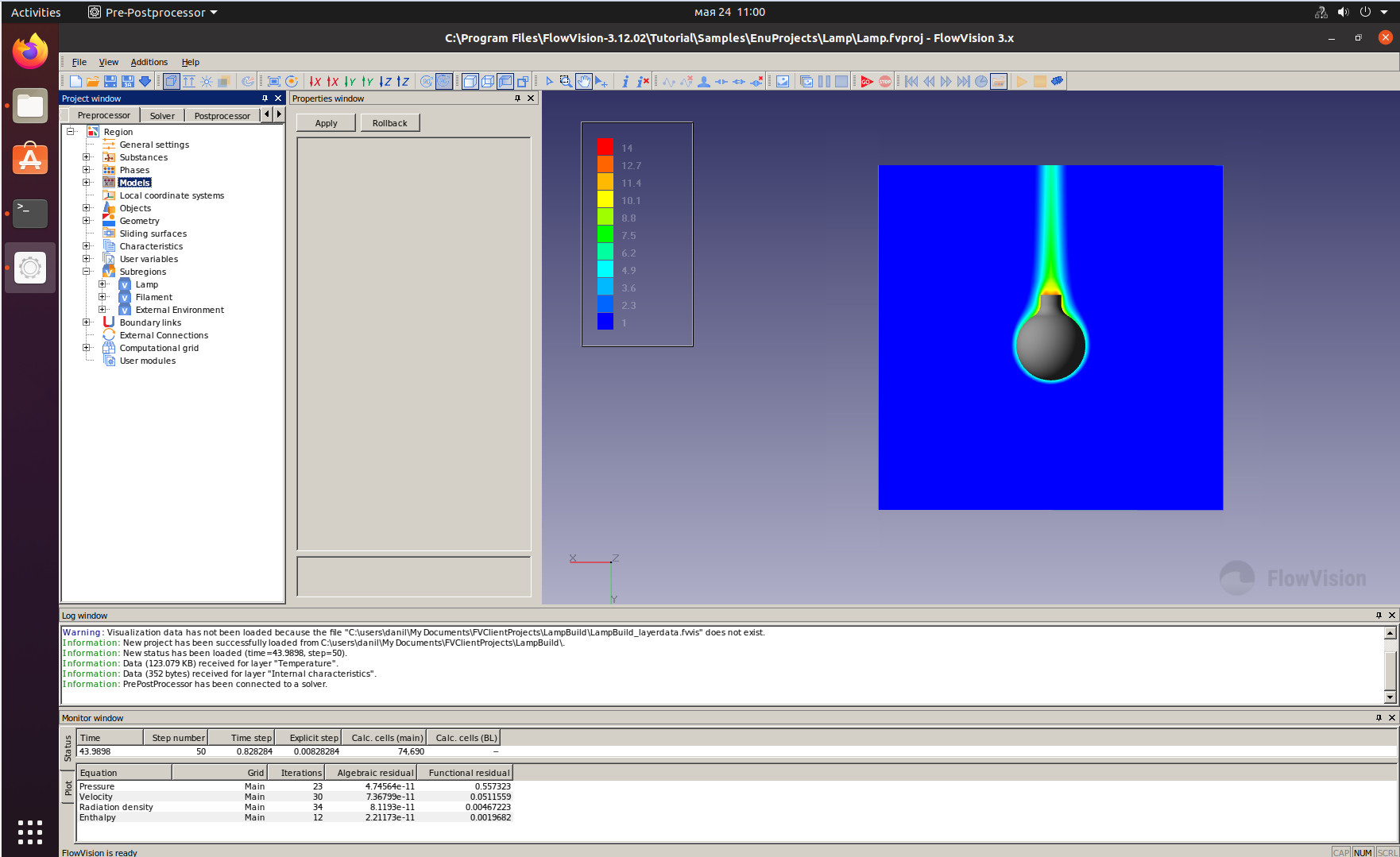The height and width of the screenshot is (857, 1400).
Task: Switch to the Solver tab
Action: 162,116
